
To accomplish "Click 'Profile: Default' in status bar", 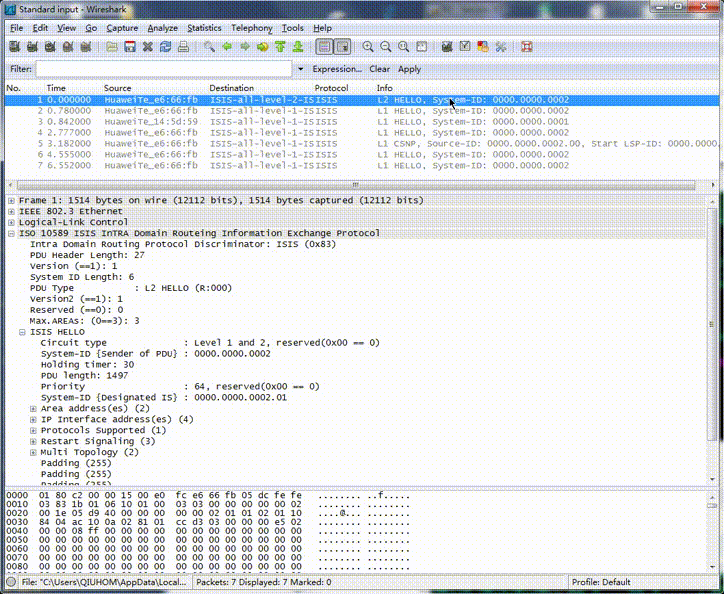I will click(601, 582).
